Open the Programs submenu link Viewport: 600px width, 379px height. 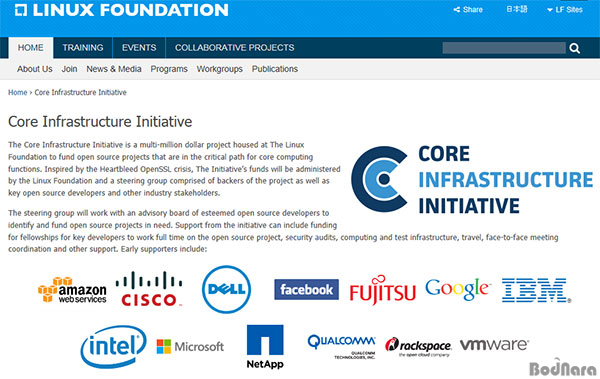(169, 69)
